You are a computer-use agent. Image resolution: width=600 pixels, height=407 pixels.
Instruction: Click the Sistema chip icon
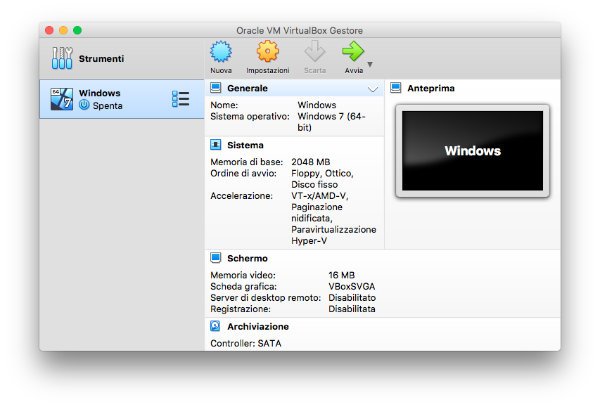pos(215,145)
